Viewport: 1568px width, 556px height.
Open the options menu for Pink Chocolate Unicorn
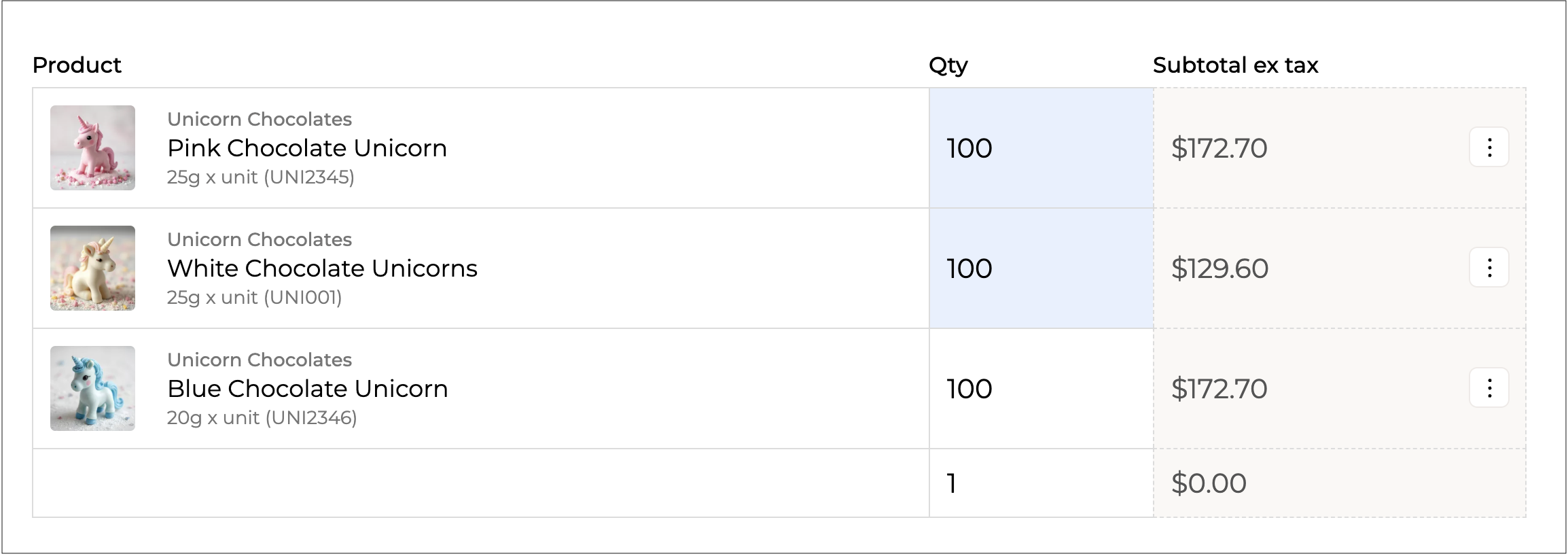pyautogui.click(x=1489, y=147)
